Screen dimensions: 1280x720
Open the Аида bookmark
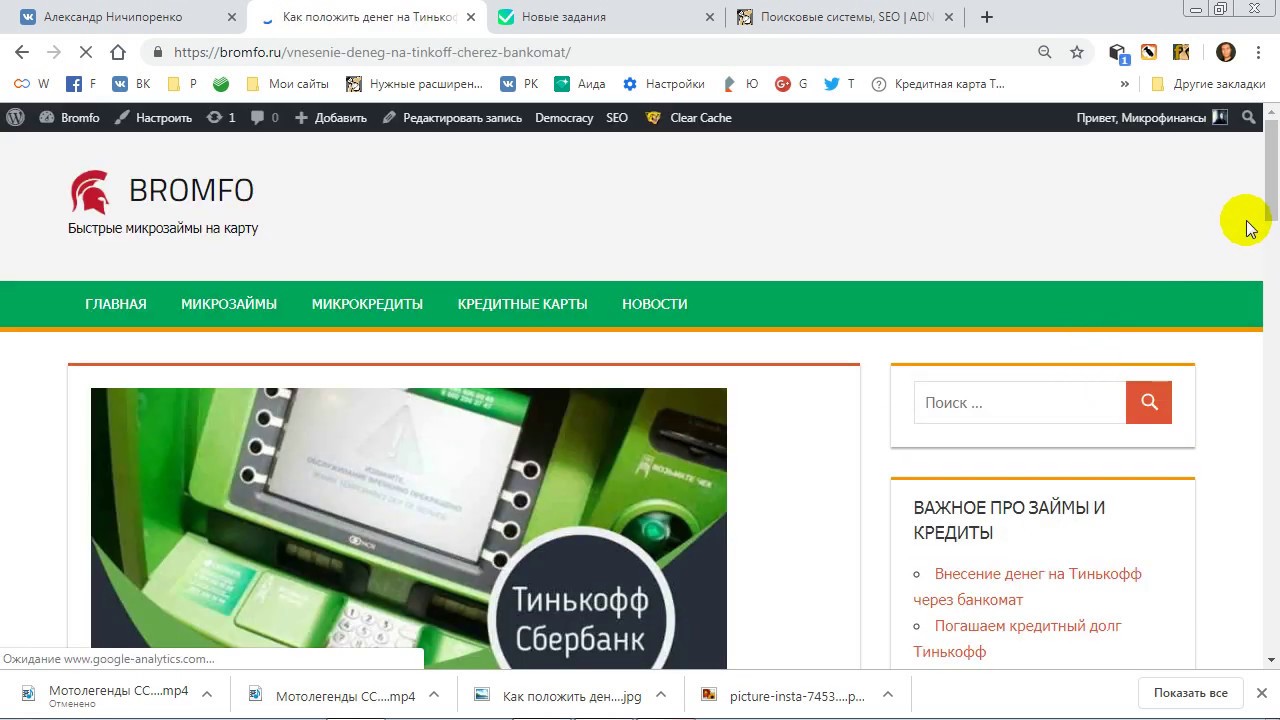580,84
